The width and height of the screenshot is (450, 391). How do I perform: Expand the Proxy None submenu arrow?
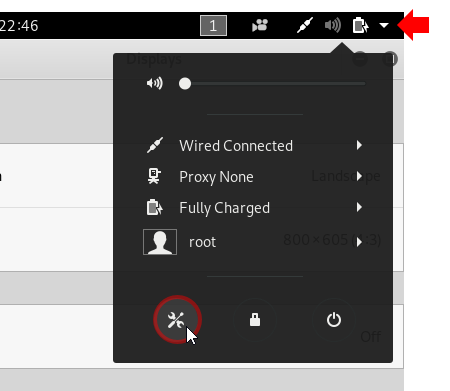[359, 176]
